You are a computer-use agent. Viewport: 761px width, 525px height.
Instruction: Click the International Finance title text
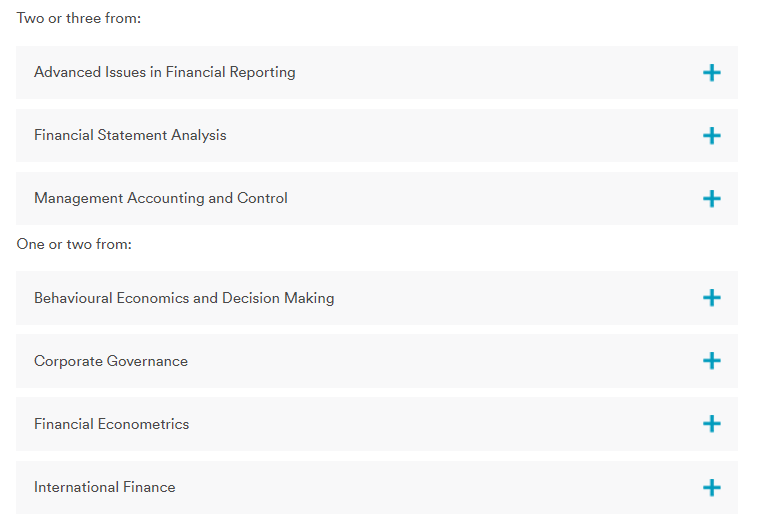coord(105,487)
